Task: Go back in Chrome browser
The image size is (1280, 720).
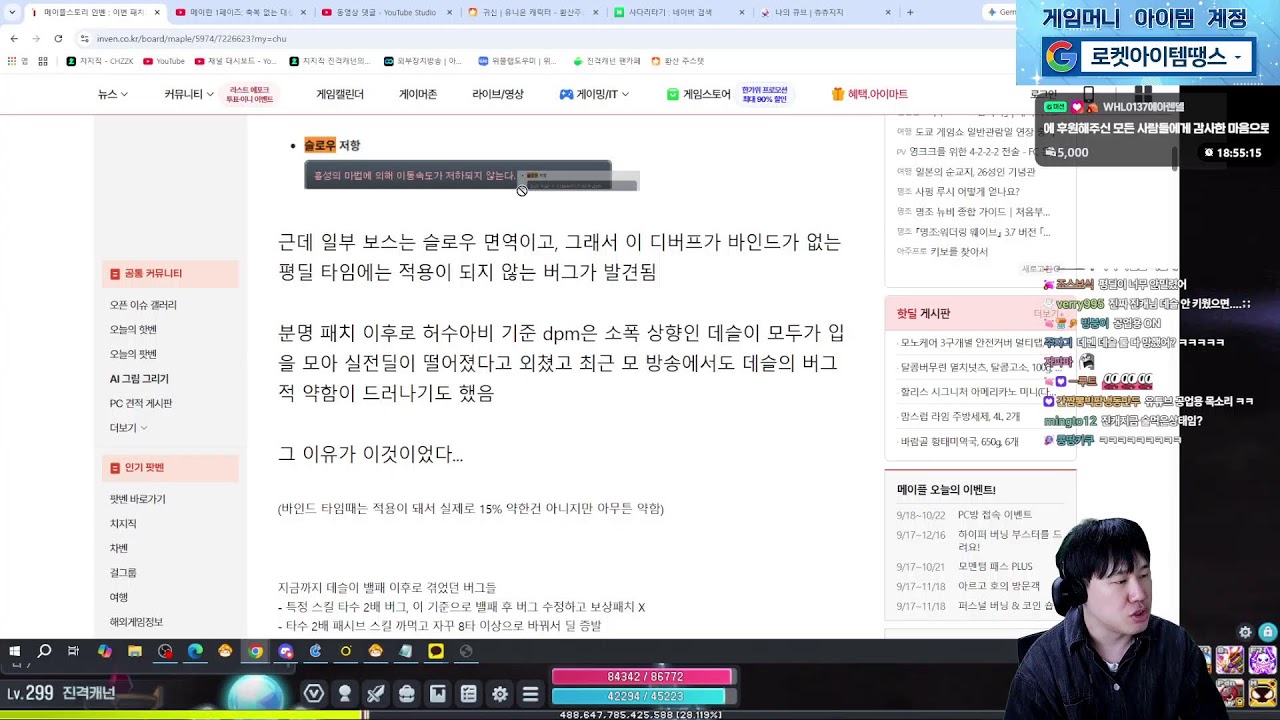Action: [x=14, y=38]
